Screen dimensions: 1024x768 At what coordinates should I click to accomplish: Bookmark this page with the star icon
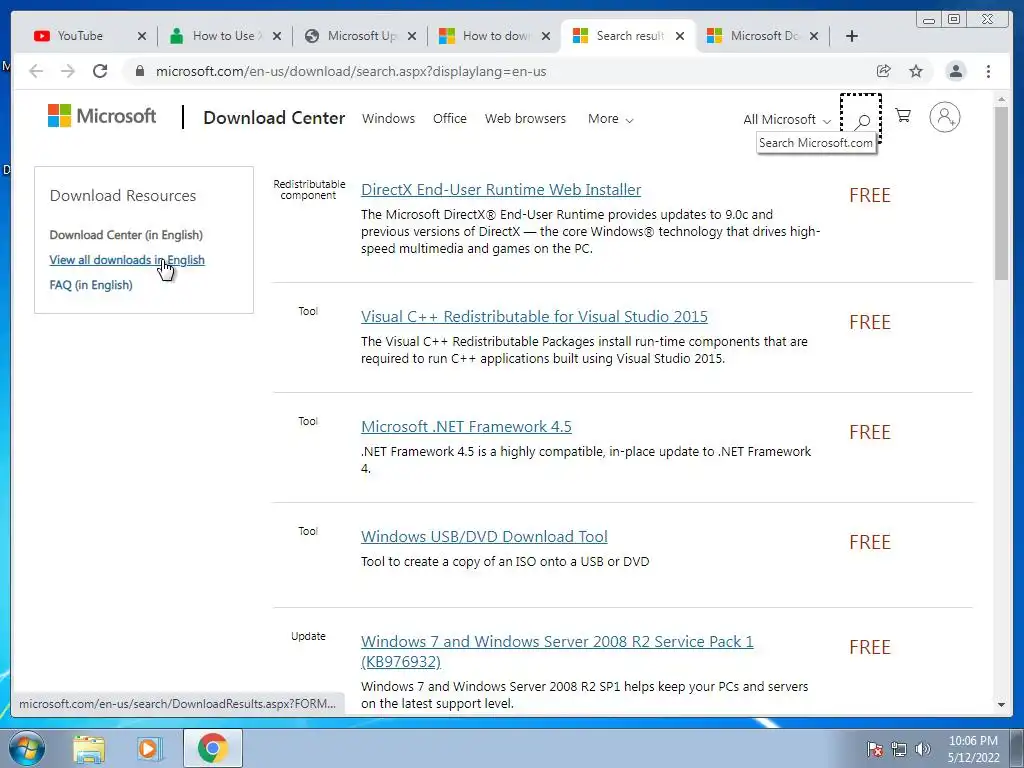[916, 71]
